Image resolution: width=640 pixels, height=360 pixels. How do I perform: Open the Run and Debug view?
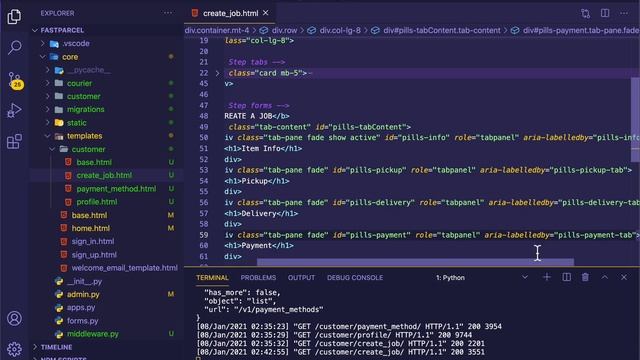click(14, 110)
